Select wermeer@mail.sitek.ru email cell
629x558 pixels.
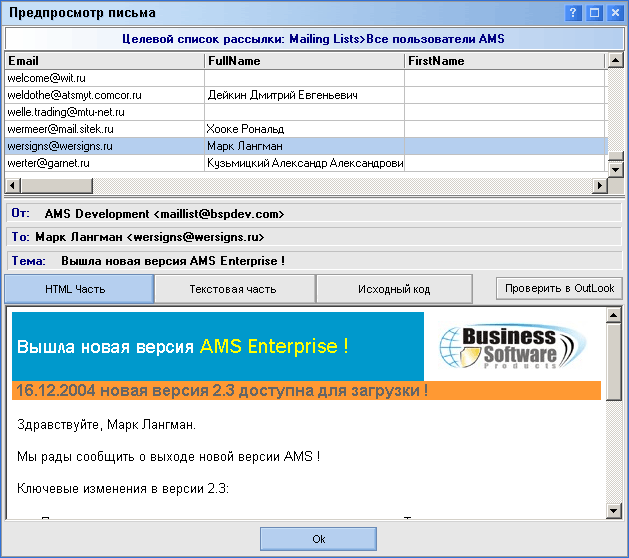click(104, 129)
